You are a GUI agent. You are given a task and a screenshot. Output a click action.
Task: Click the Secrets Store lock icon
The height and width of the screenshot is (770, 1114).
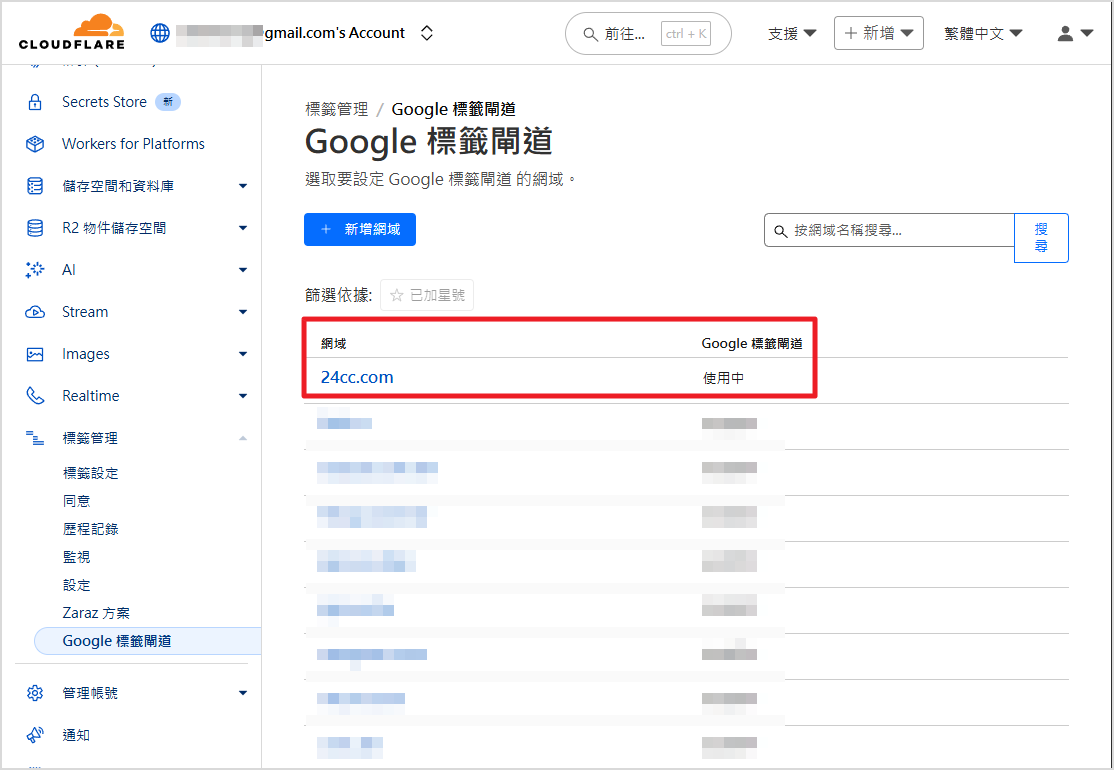pos(35,102)
